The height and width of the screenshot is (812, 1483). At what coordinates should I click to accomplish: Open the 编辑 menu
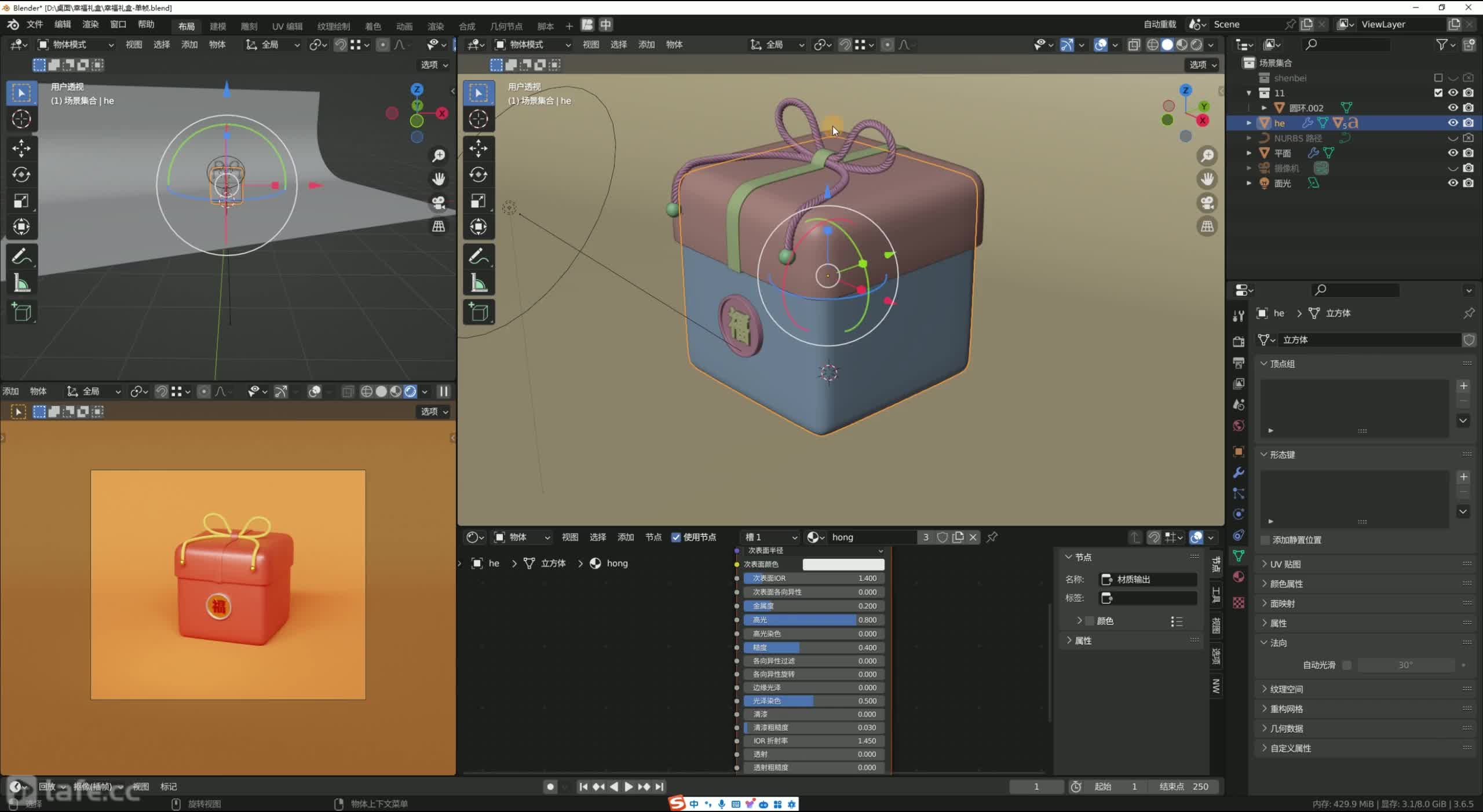click(63, 24)
